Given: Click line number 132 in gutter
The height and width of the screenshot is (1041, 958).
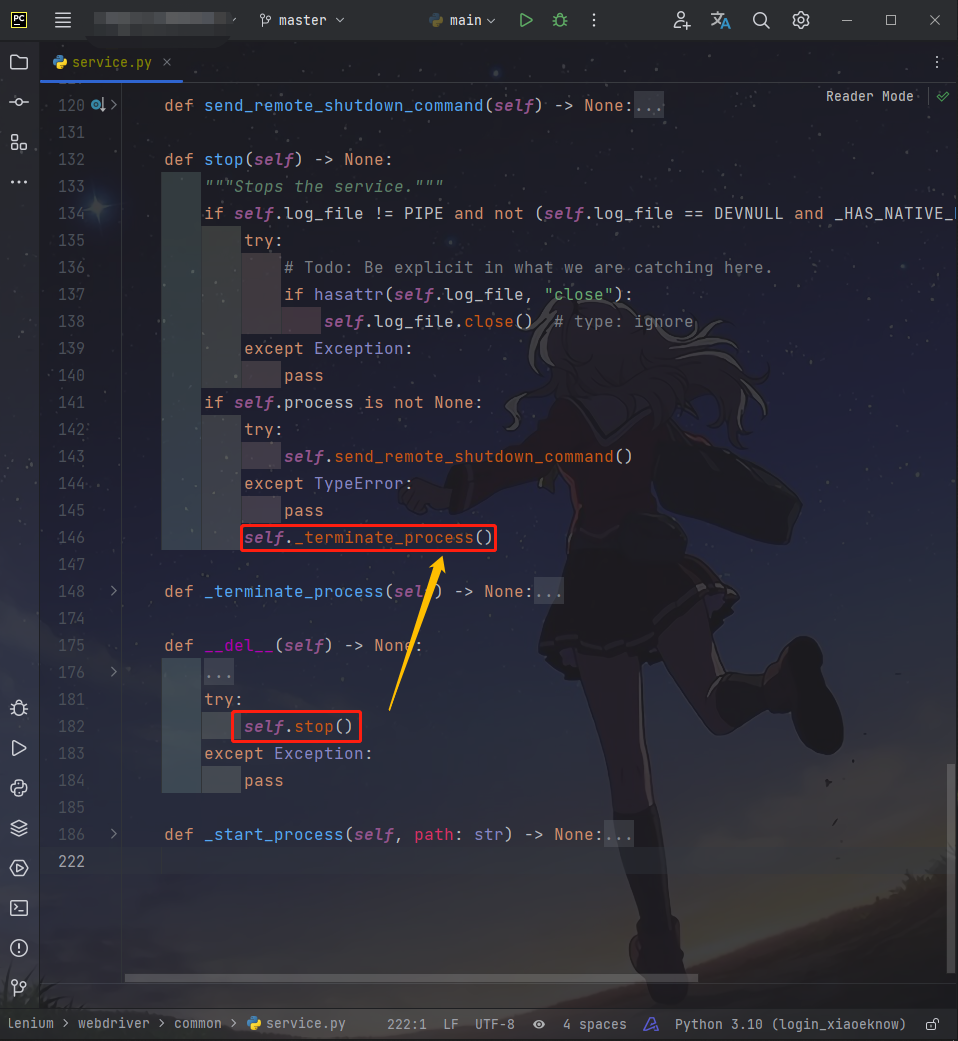Looking at the screenshot, I should click(x=71, y=159).
